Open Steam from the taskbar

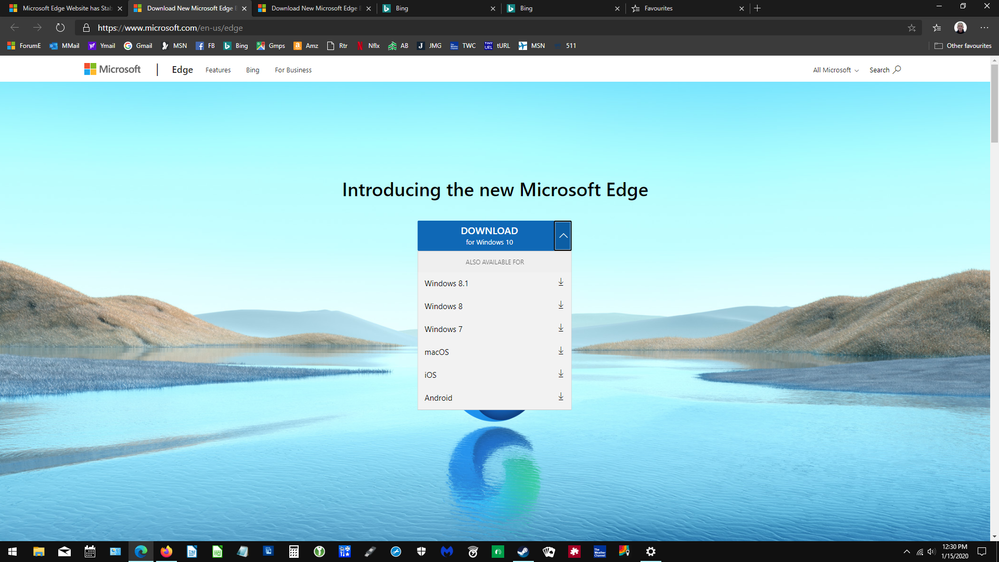click(x=523, y=551)
